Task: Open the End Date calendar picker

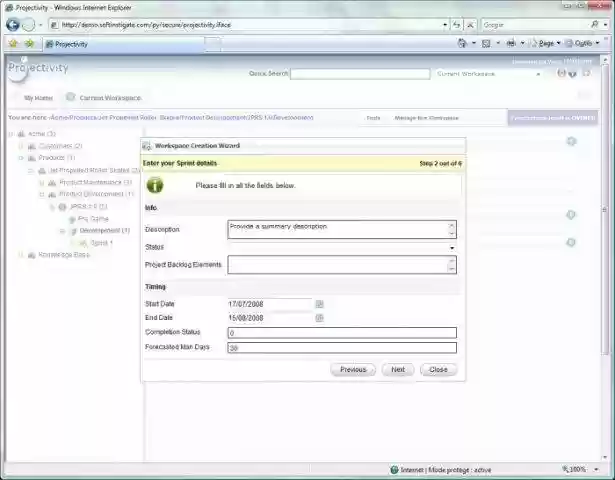Action: (319, 318)
